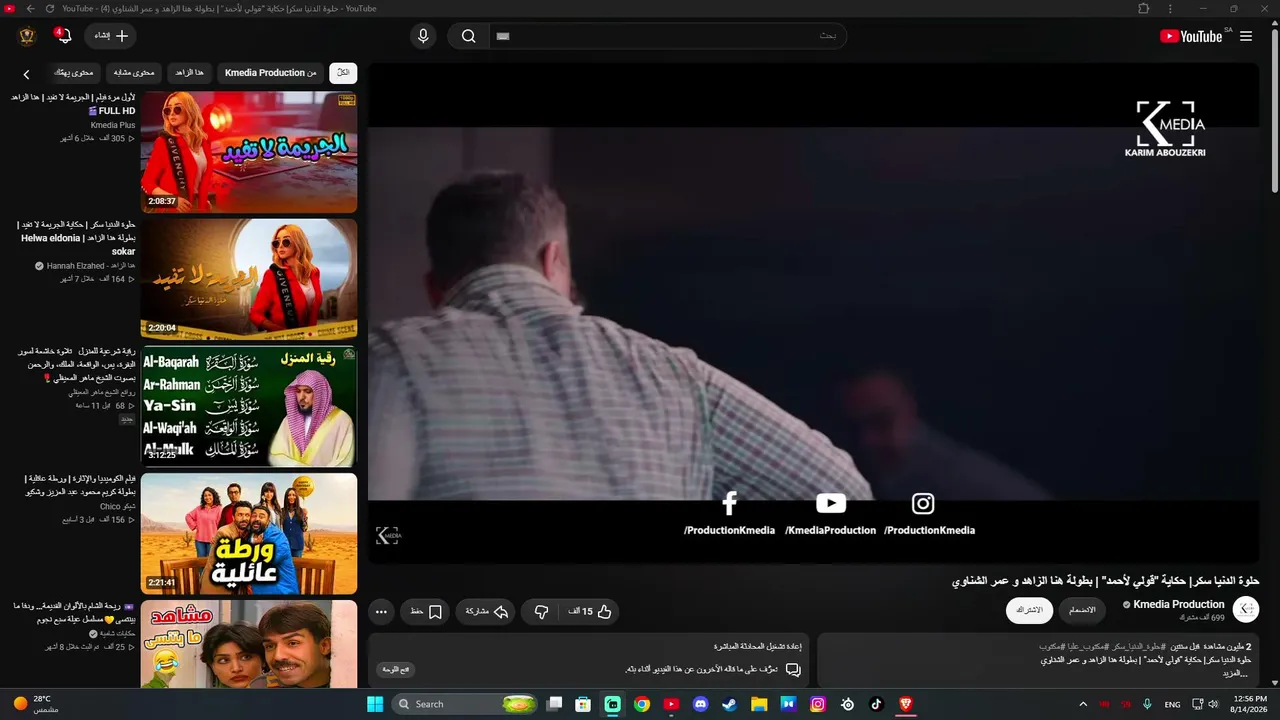Image resolution: width=1280 pixels, height=720 pixels.
Task: Dislike the video with thumbs down
Action: point(541,611)
